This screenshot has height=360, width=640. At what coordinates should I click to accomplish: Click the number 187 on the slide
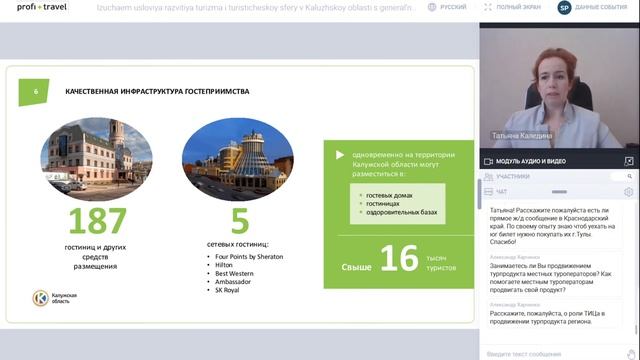pyautogui.click(x=98, y=221)
